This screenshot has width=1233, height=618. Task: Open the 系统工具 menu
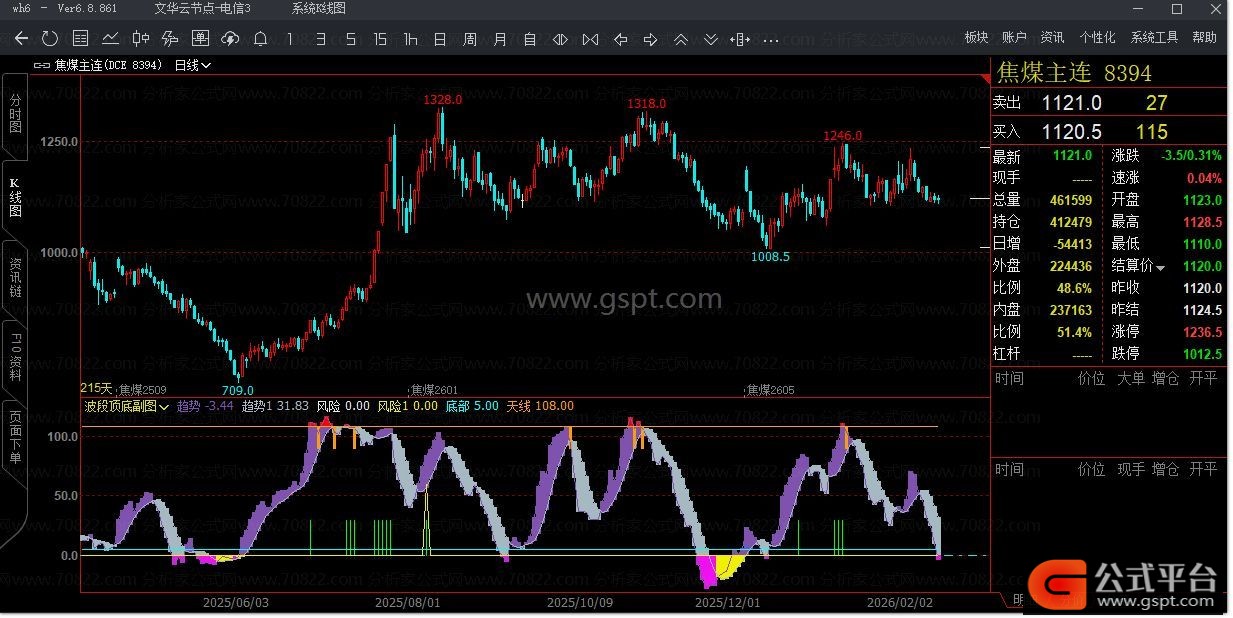1154,37
